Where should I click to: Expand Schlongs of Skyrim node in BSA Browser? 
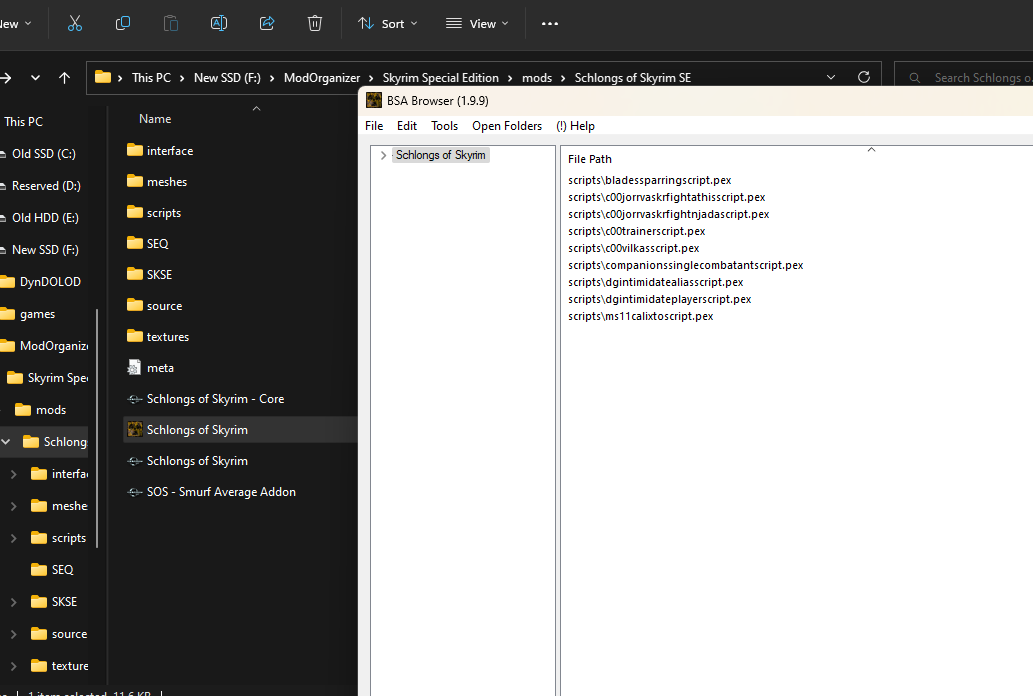pos(383,156)
